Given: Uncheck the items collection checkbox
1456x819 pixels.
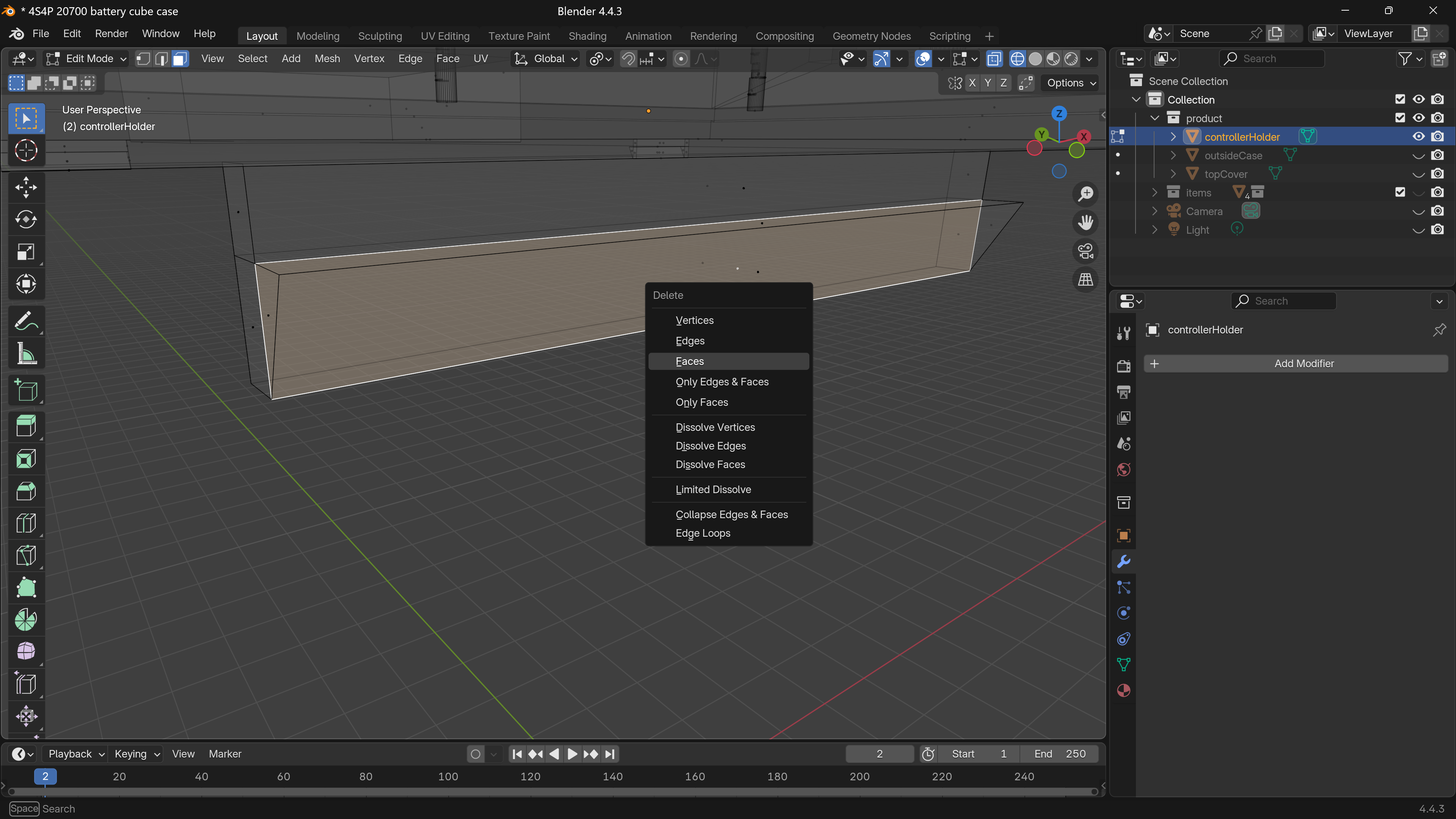Looking at the screenshot, I should click(1400, 193).
